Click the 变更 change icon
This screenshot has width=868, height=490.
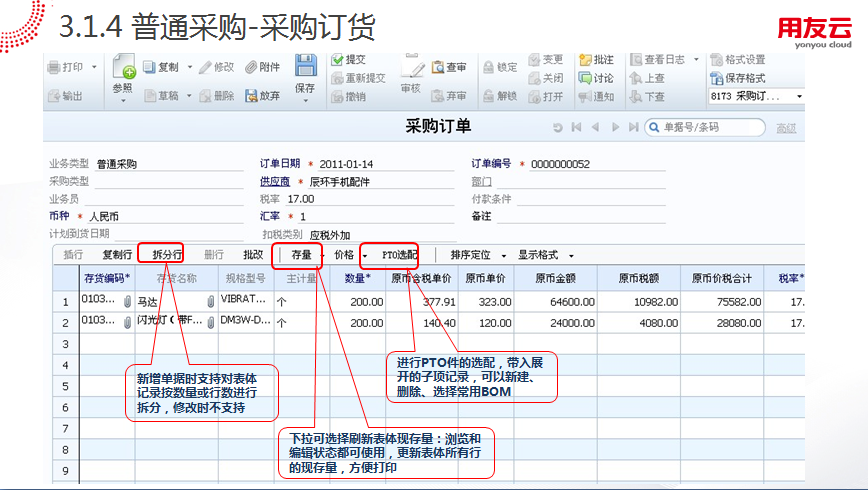pyautogui.click(x=534, y=59)
